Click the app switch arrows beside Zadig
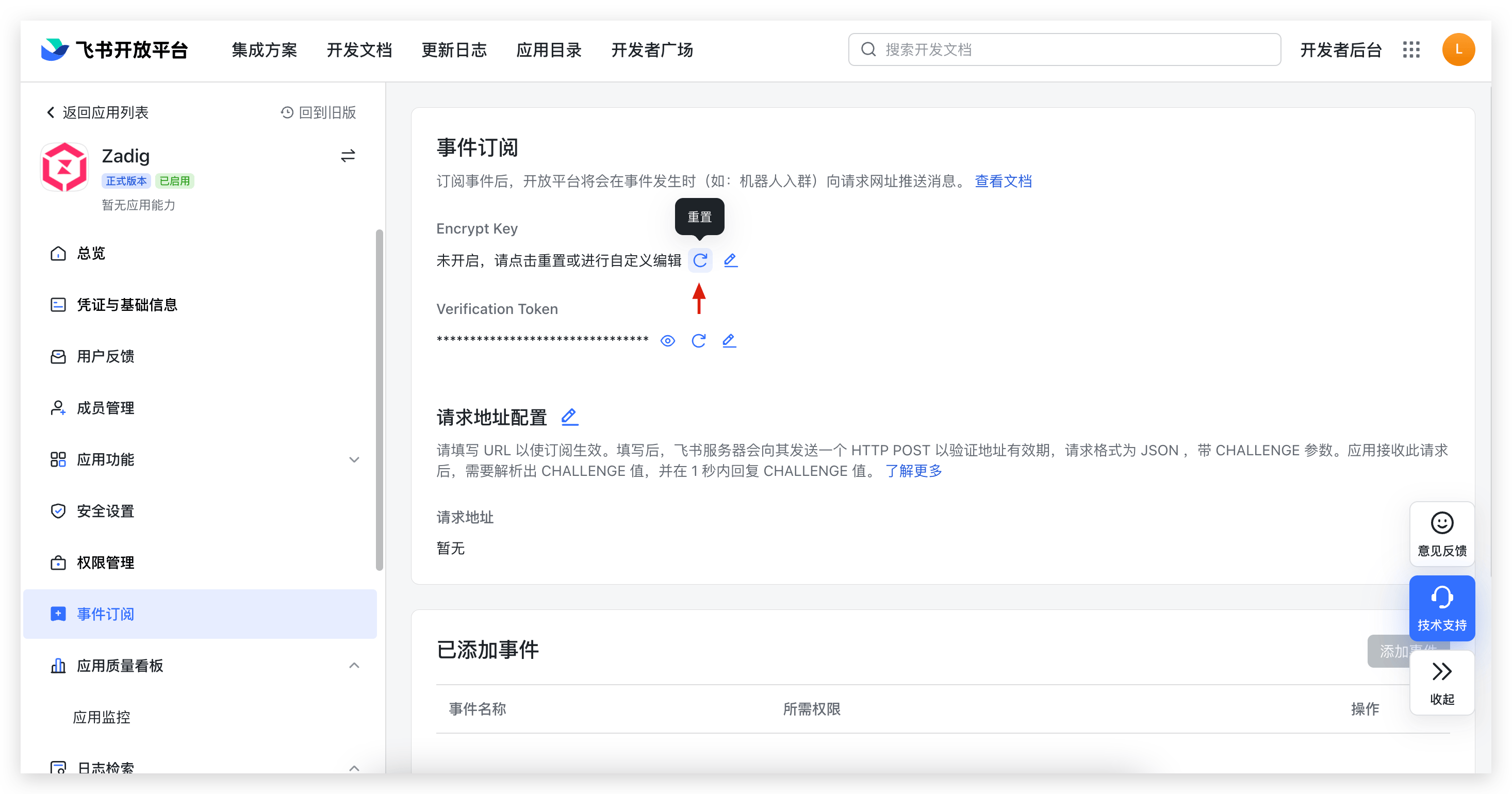The width and height of the screenshot is (1512, 794). click(348, 156)
